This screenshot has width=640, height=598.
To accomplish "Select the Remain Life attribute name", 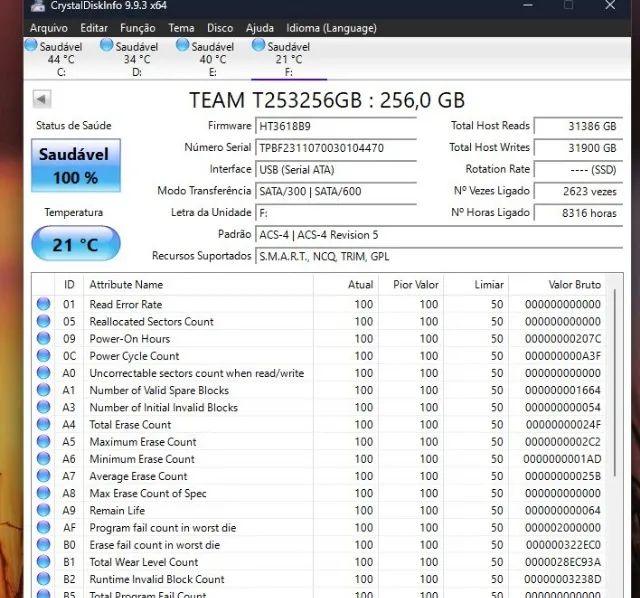I will [x=117, y=510].
